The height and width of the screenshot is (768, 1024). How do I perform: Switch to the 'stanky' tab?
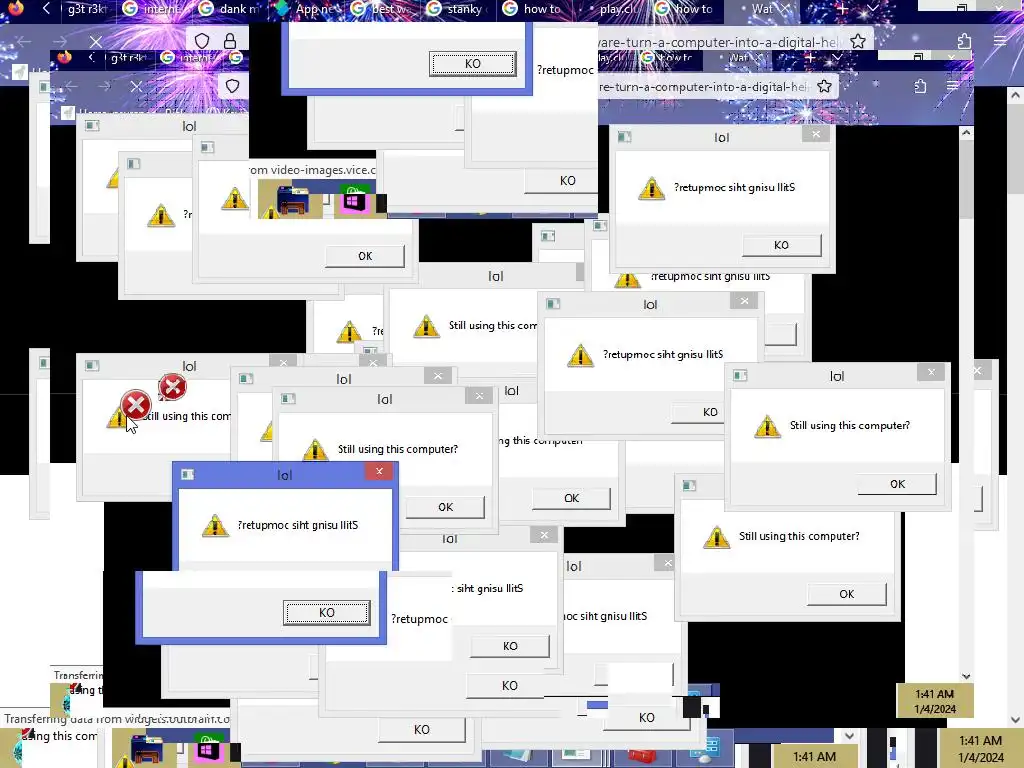pyautogui.click(x=457, y=9)
